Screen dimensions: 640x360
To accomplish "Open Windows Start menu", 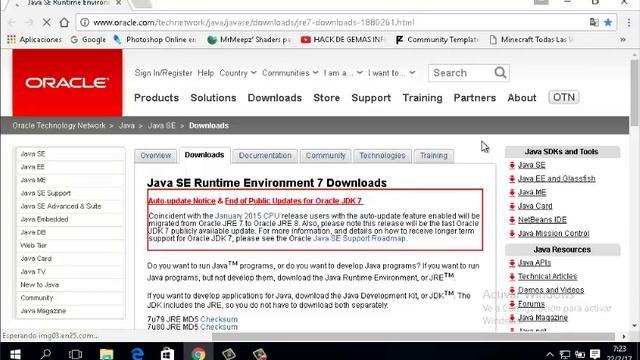I will 15,353.
